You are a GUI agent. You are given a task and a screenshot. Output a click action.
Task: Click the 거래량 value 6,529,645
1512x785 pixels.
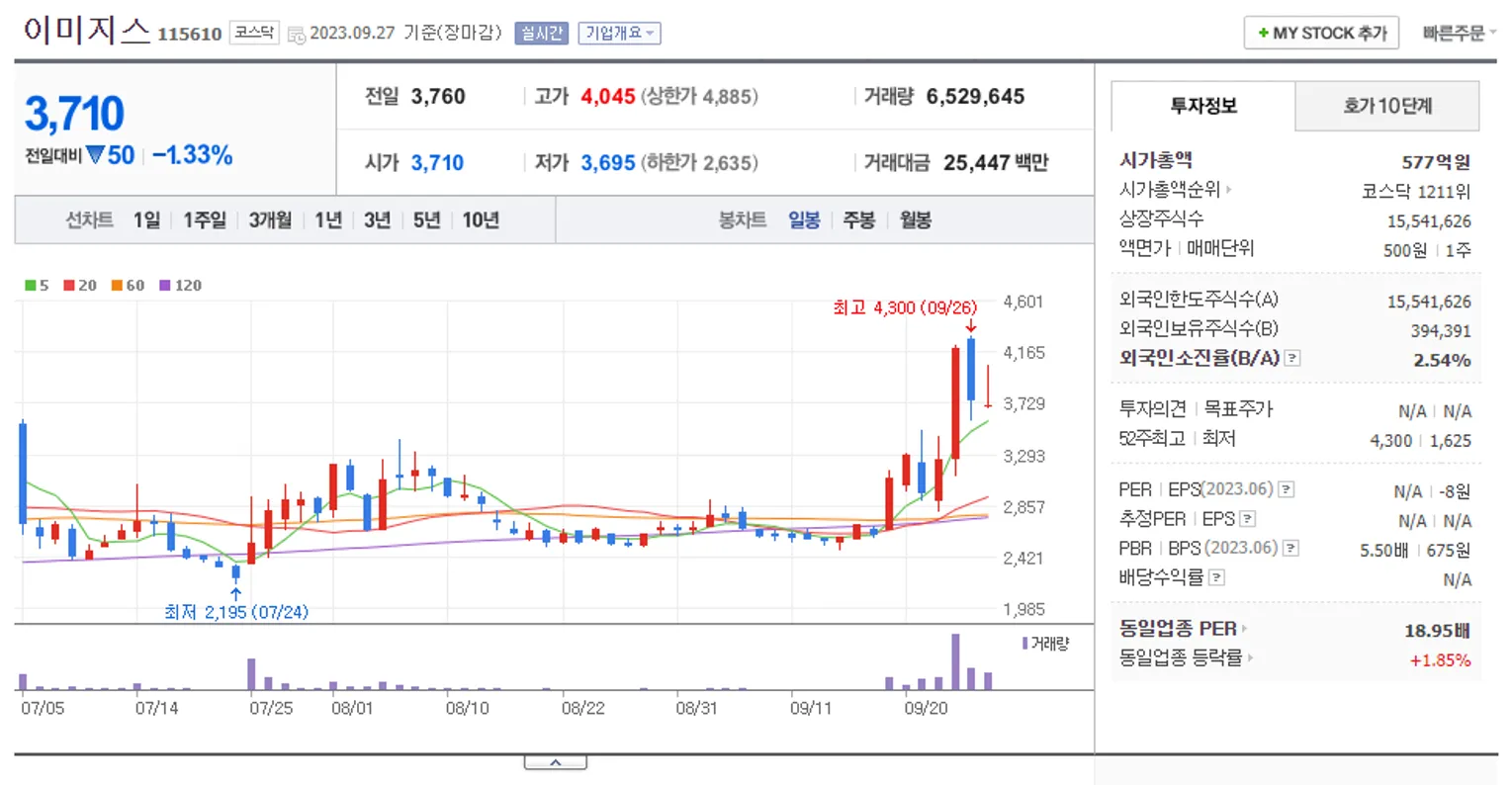coord(975,97)
